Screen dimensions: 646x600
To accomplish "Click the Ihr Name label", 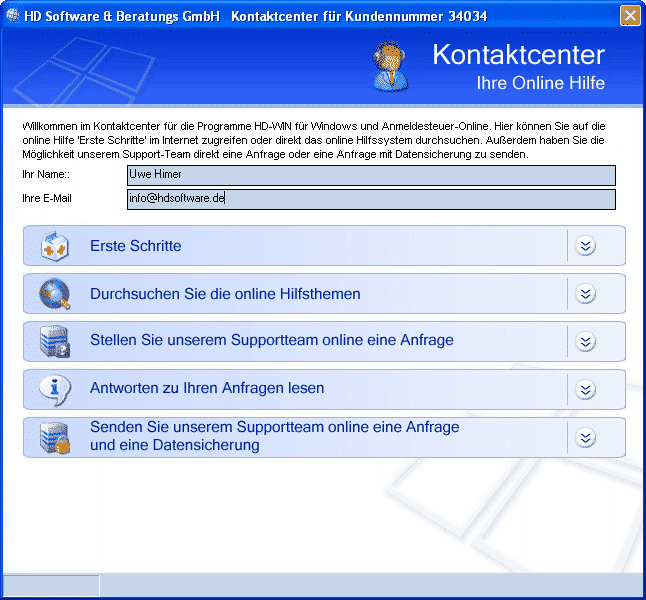I will 46,174.
